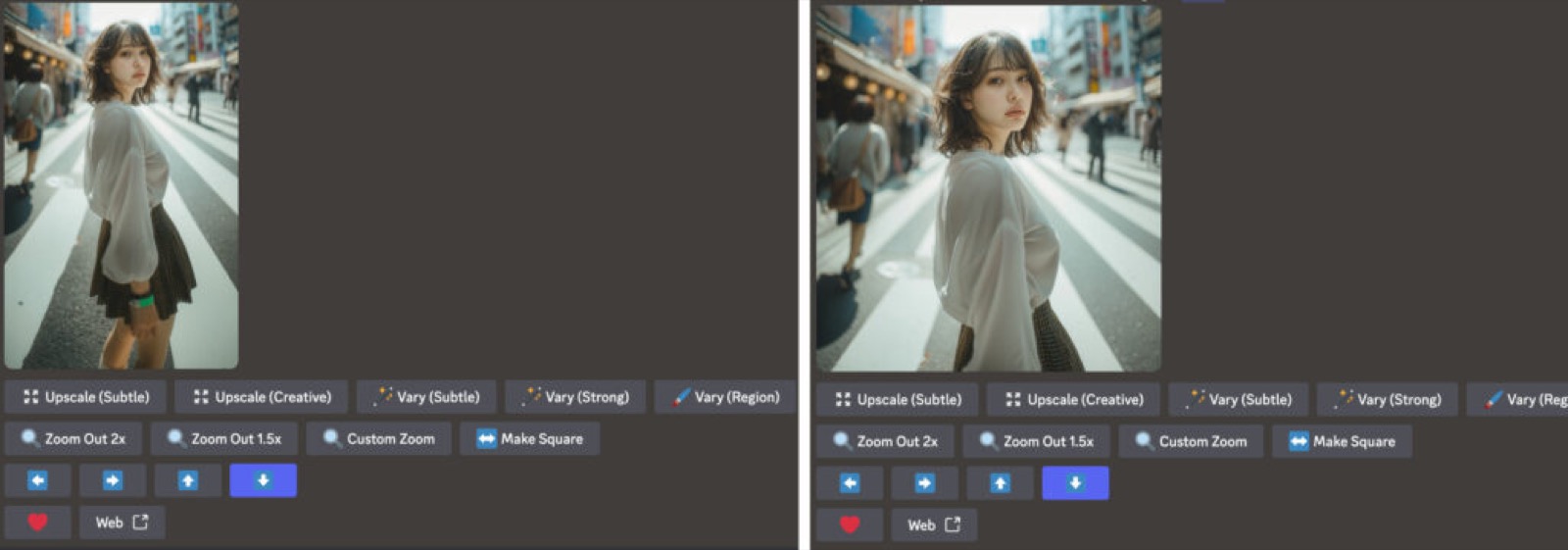Click the red heart in the left panel
This screenshot has width=1568, height=550.
[37, 523]
